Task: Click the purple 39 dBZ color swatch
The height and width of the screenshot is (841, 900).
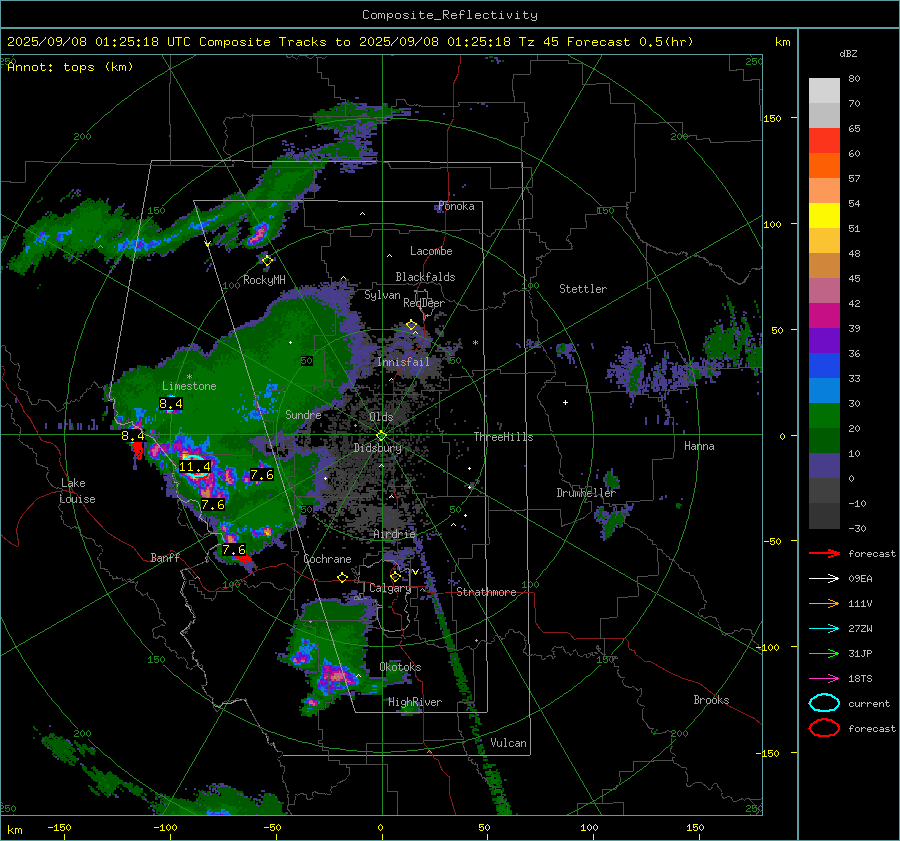Action: 824,340
